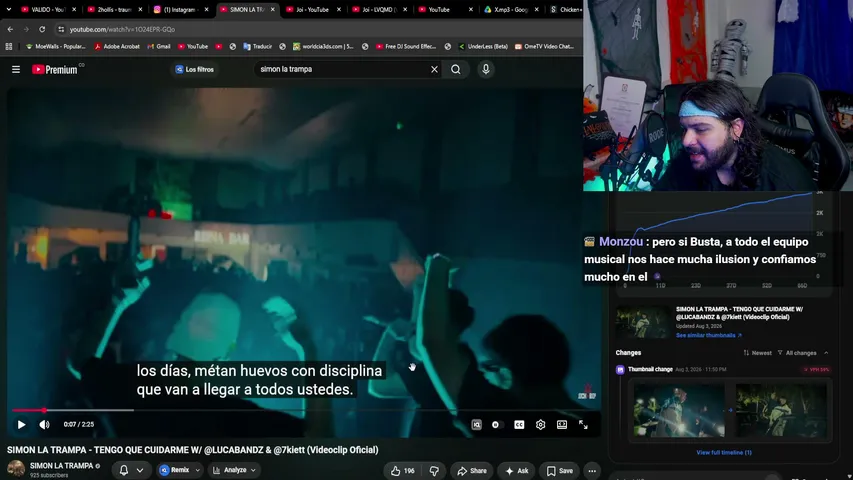Open the old thumbnail in change entry
The width and height of the screenshot is (853, 480).
click(679, 411)
